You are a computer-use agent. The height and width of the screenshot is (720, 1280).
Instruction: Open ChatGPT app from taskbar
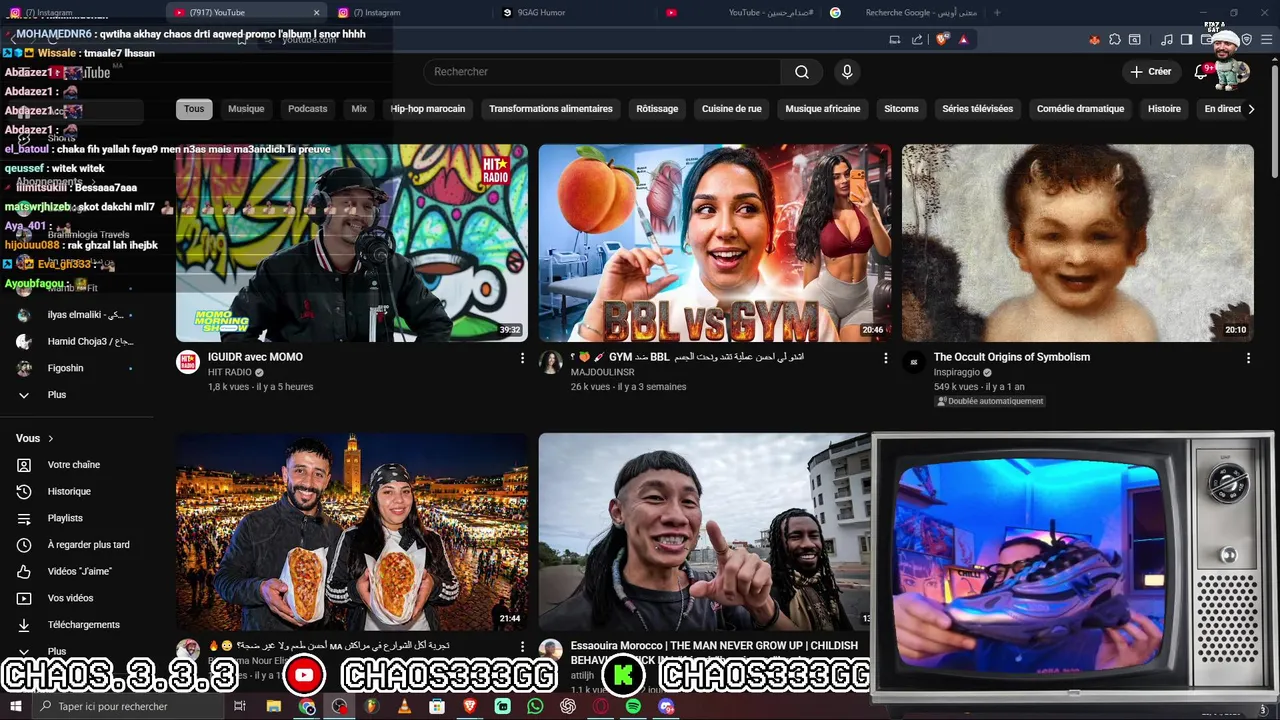click(568, 706)
